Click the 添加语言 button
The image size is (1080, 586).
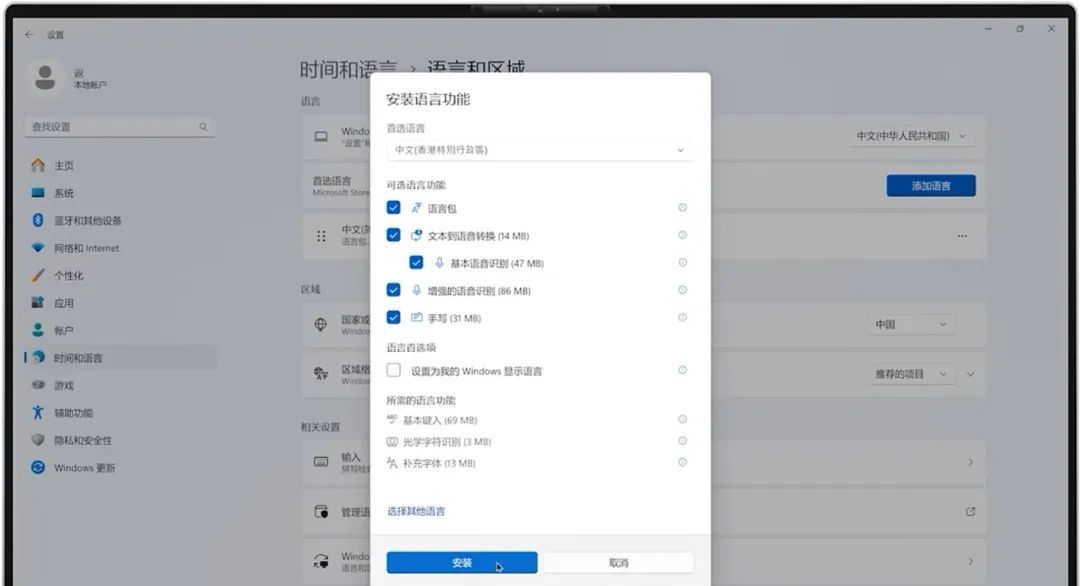931,185
